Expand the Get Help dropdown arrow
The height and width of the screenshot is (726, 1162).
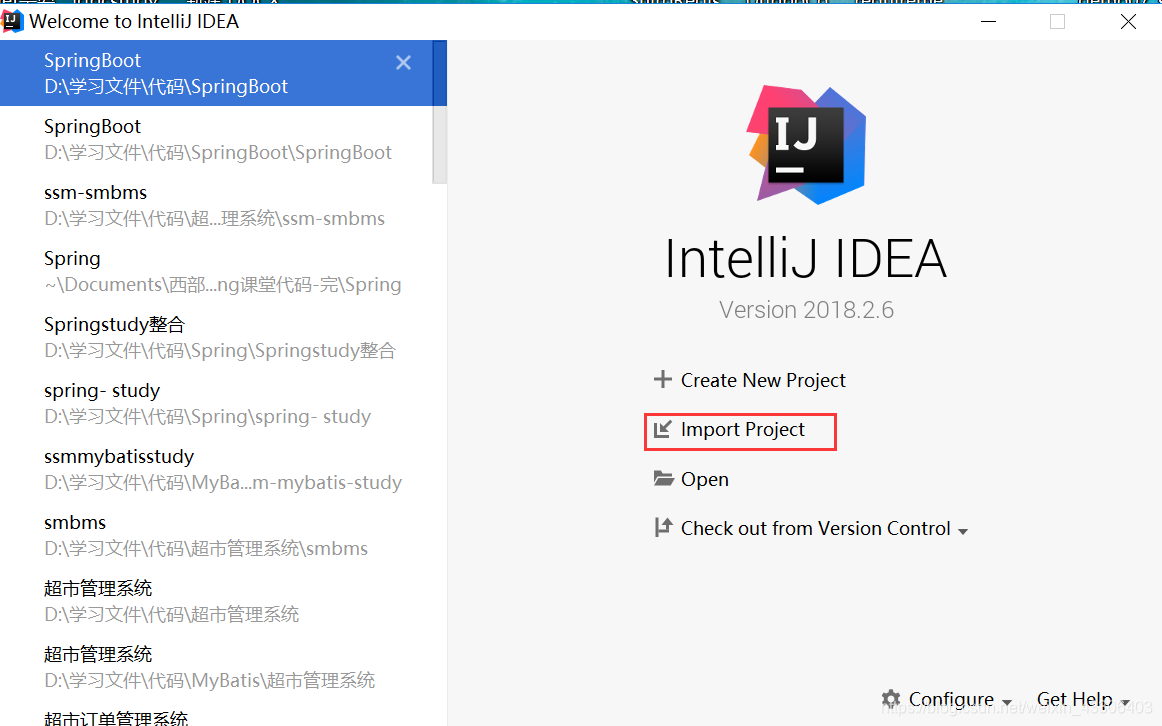click(x=1125, y=702)
